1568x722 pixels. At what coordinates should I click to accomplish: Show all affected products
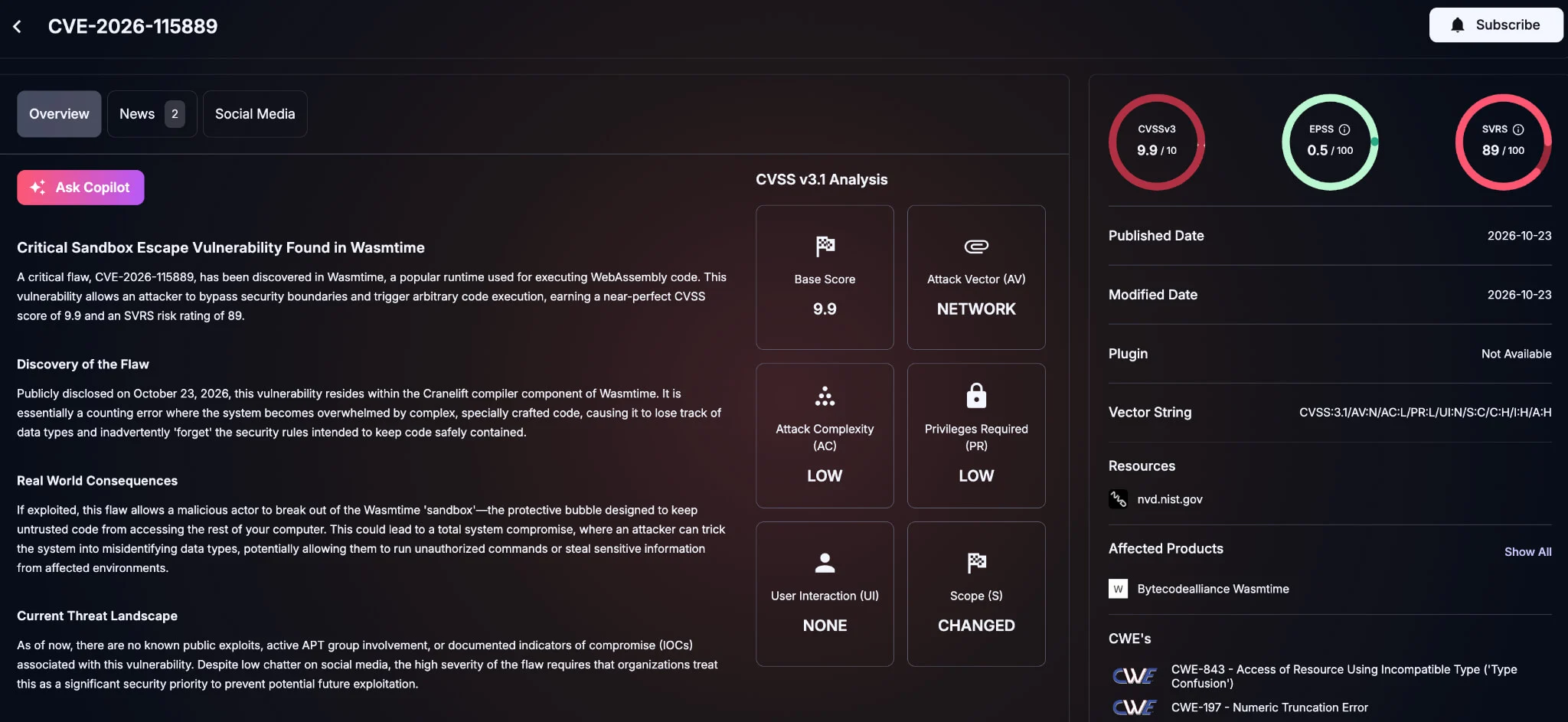coord(1527,552)
